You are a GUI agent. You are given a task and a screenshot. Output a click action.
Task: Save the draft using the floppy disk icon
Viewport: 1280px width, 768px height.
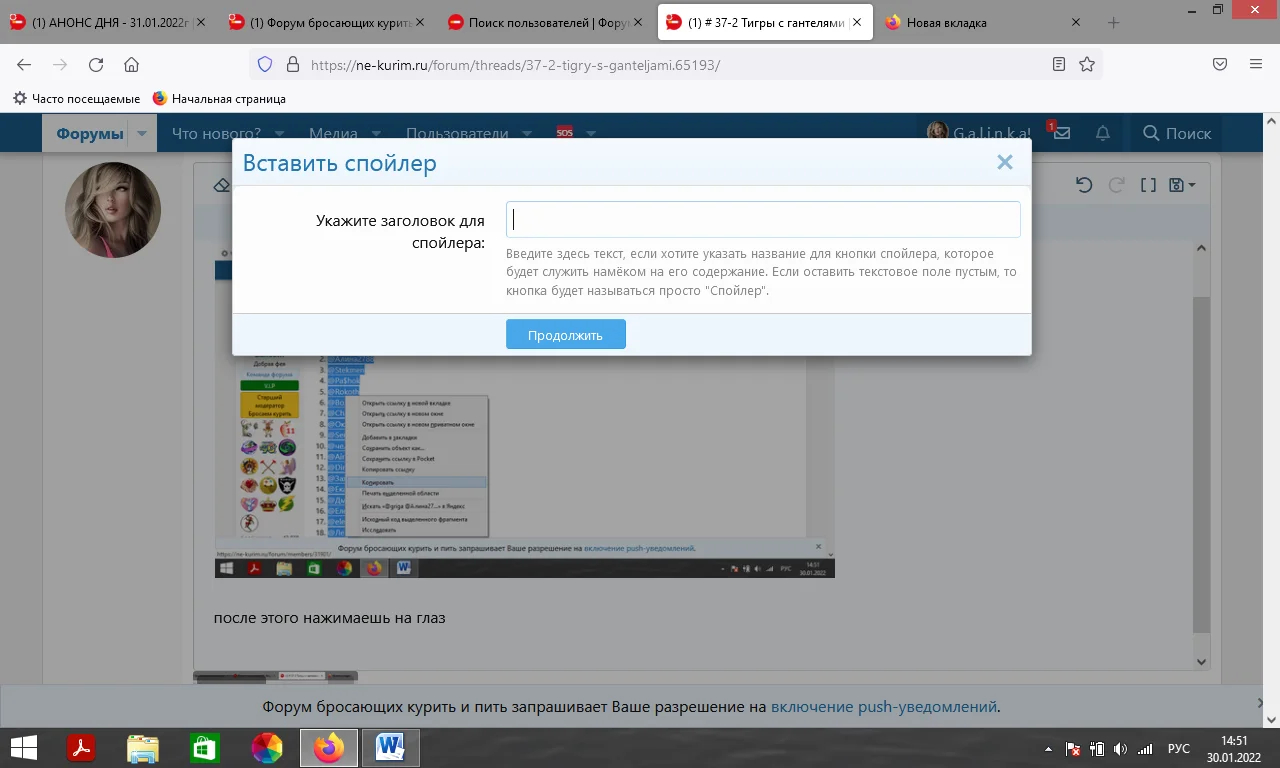click(x=1176, y=184)
